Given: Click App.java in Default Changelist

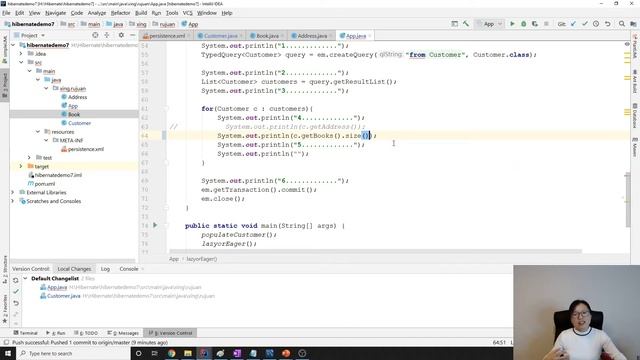Looking at the screenshot, I should (x=57, y=287).
